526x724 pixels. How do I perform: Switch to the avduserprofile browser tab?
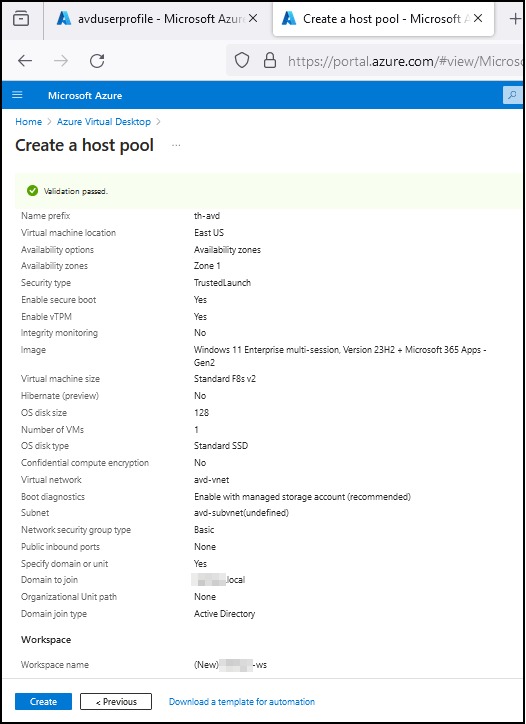[157, 19]
